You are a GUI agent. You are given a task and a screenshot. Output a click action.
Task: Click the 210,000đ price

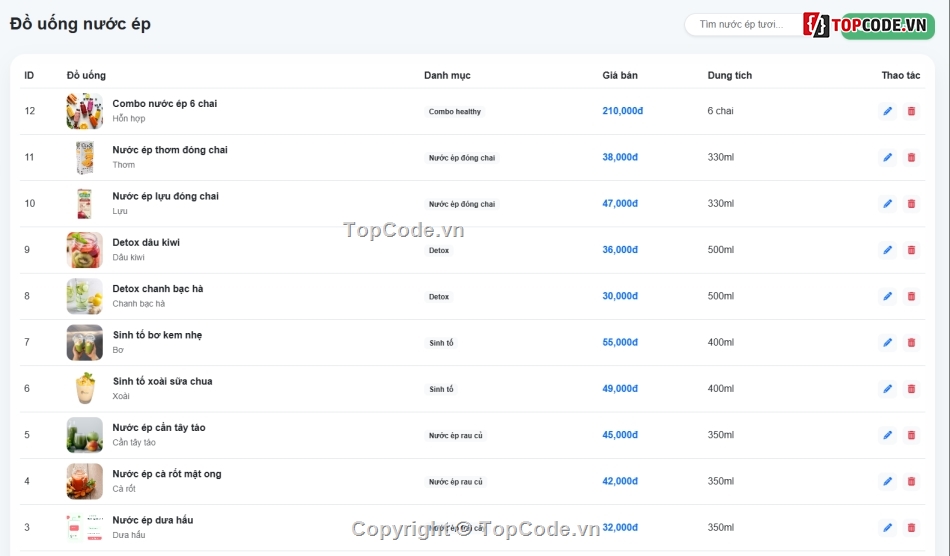tap(622, 111)
